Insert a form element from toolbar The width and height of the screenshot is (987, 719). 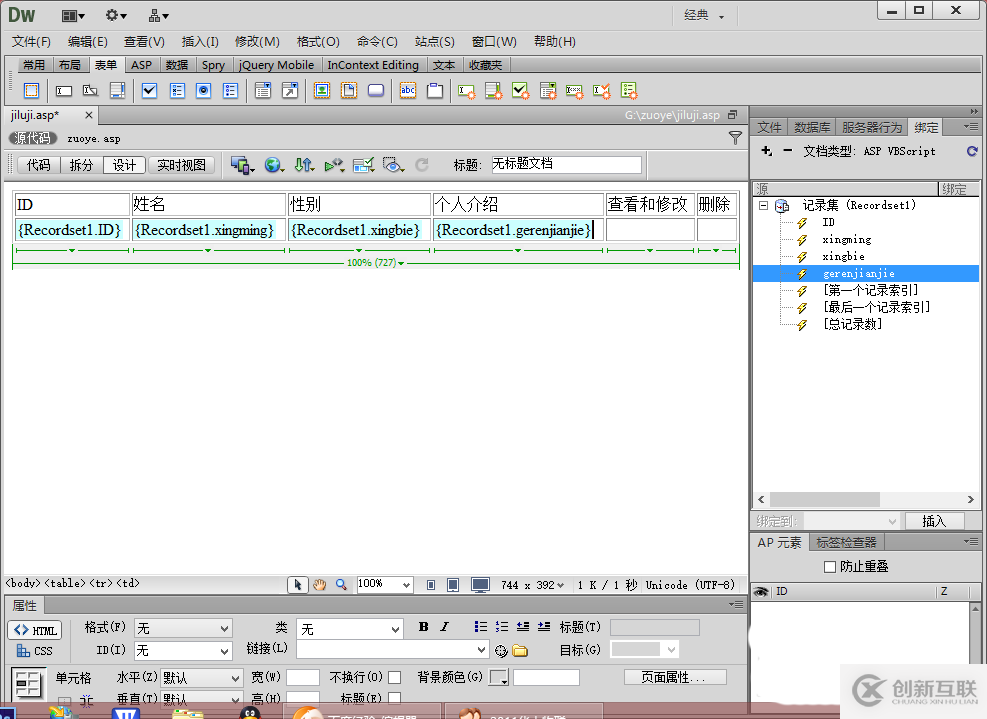[31, 91]
